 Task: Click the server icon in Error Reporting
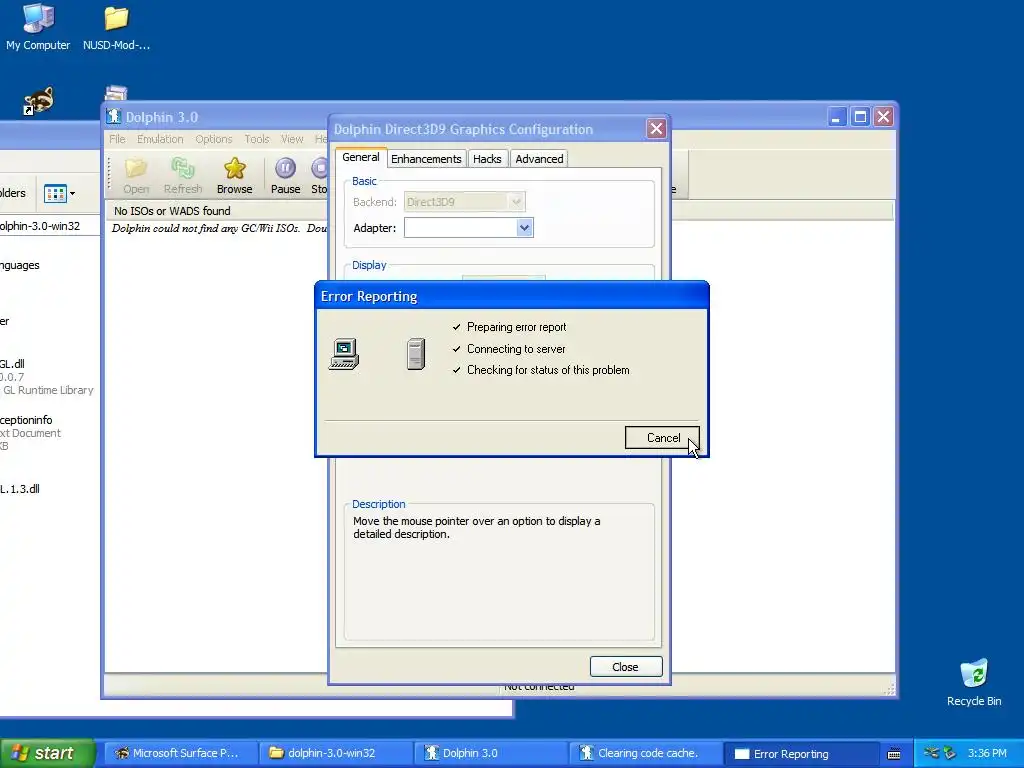[416, 354]
